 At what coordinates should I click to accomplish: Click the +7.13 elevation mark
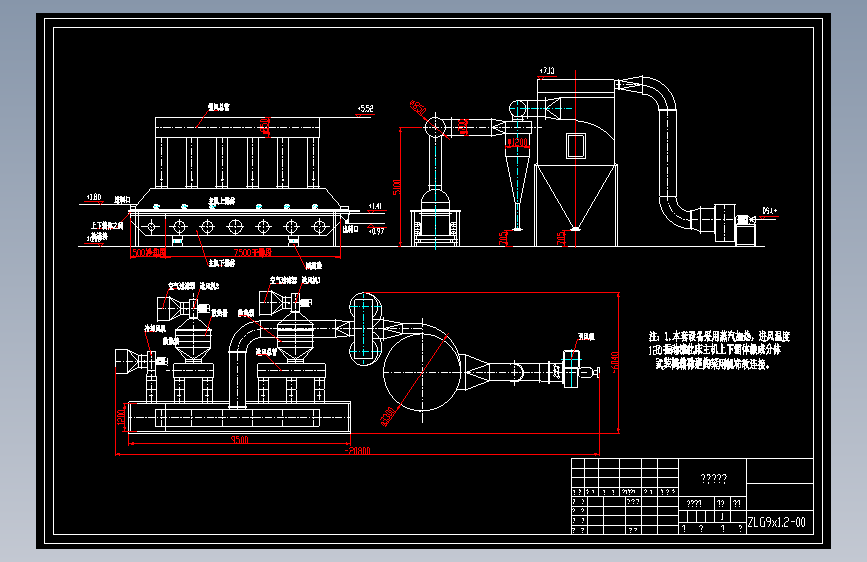[547, 71]
